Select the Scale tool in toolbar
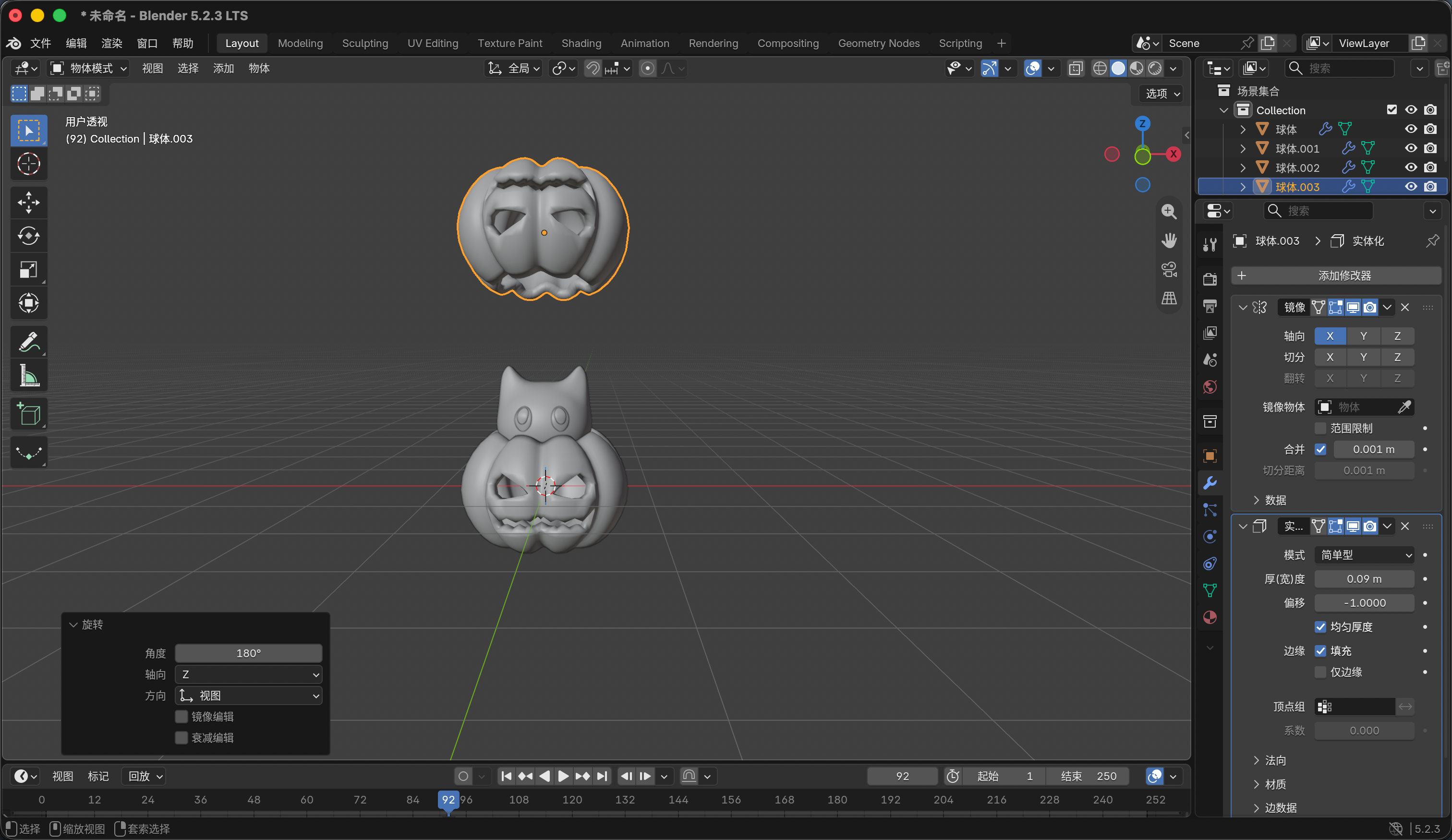Viewport: 1452px width, 840px height. (x=29, y=270)
